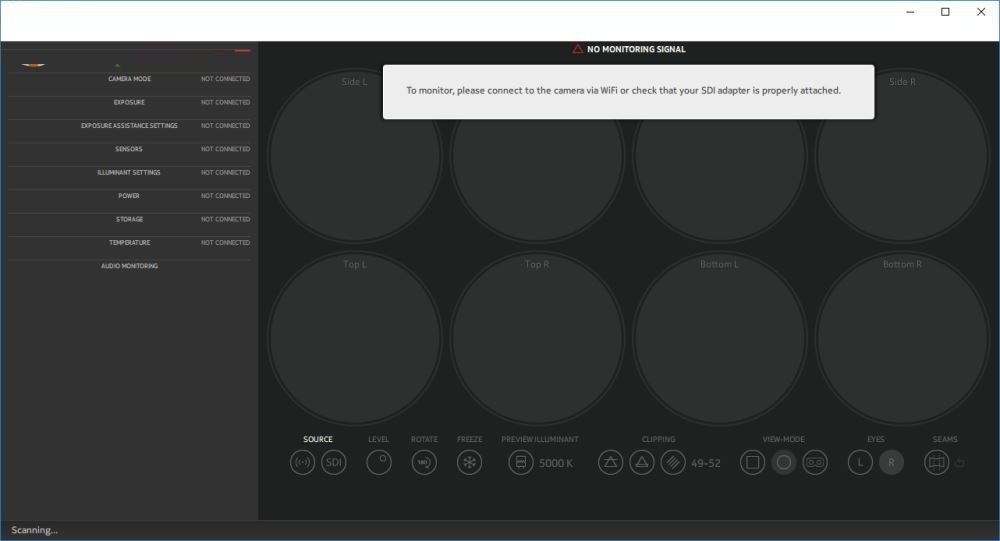The image size is (1000, 541).
Task: Click the Side R sensor preview
Action: point(902,156)
